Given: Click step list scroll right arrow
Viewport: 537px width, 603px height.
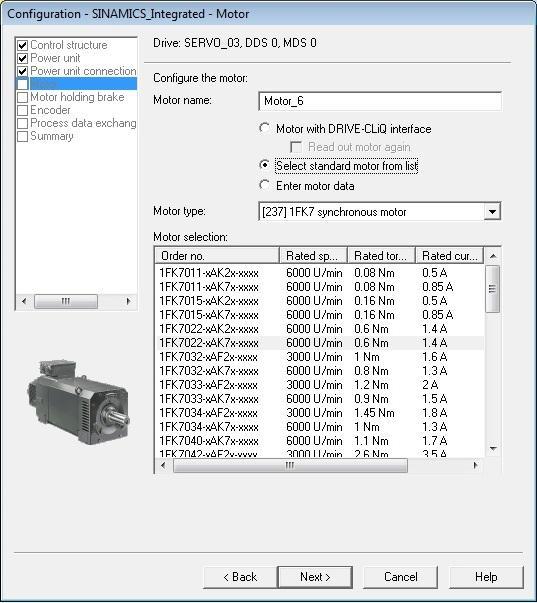Looking at the screenshot, I should tap(128, 301).
